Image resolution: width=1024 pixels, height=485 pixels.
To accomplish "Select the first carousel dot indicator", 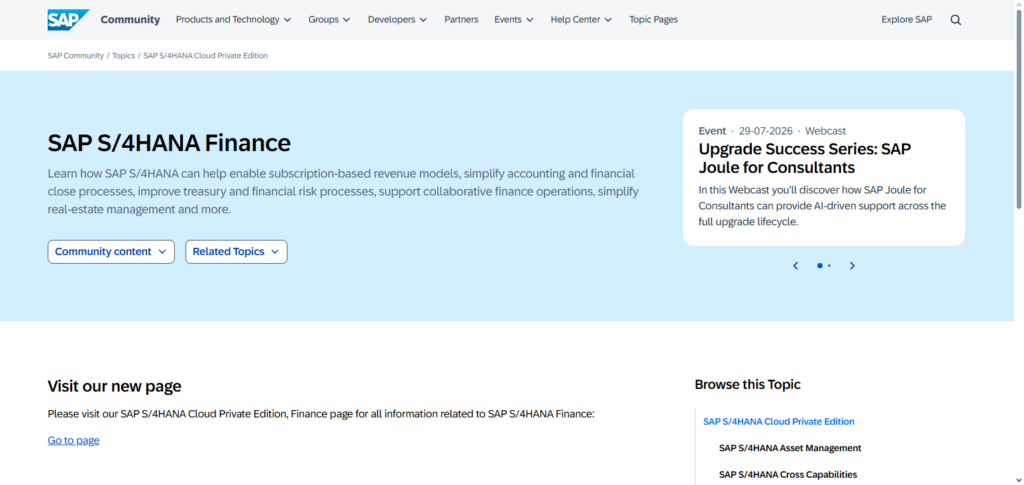I will tap(820, 266).
